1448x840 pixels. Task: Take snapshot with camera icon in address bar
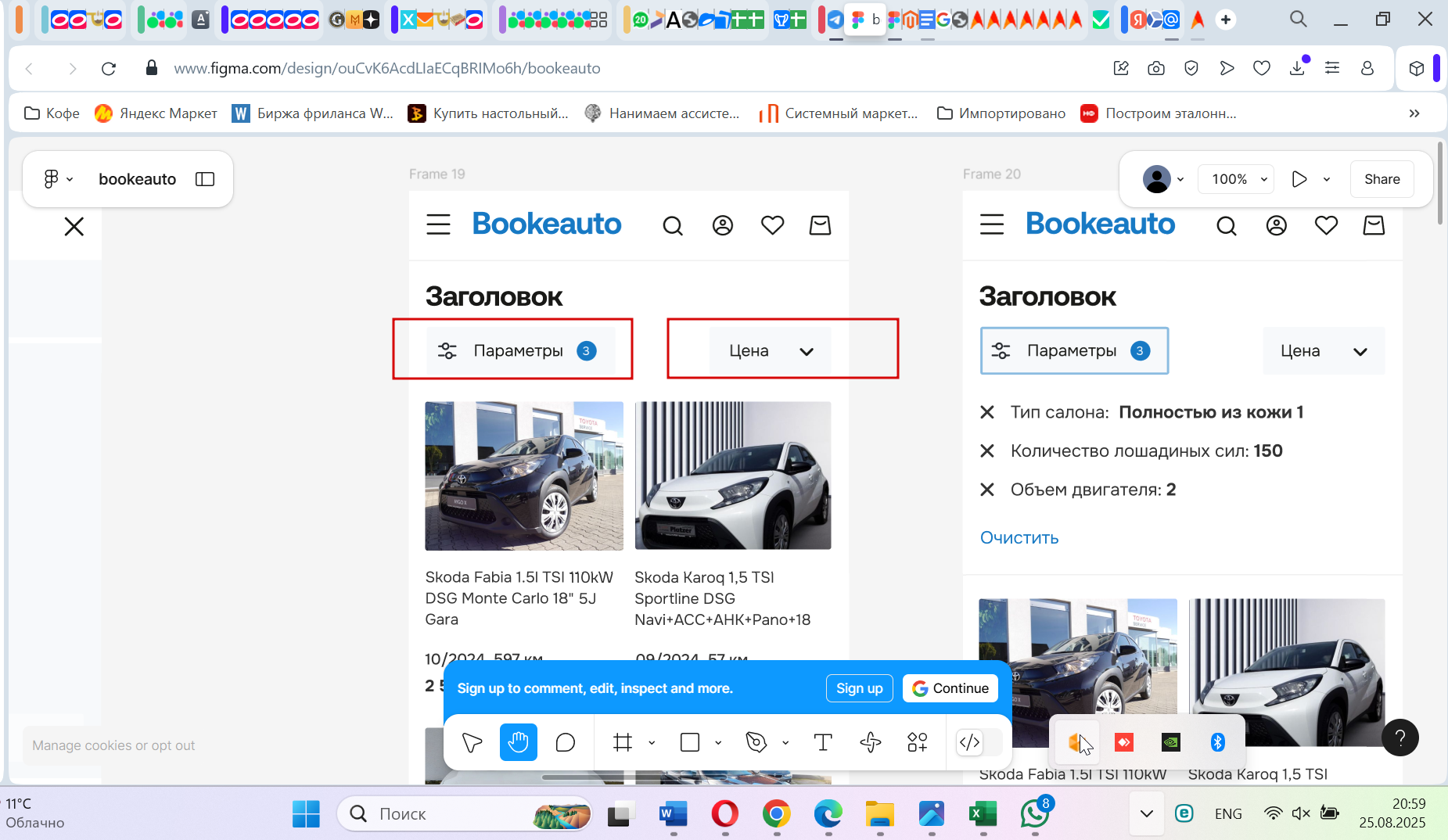tap(1156, 68)
